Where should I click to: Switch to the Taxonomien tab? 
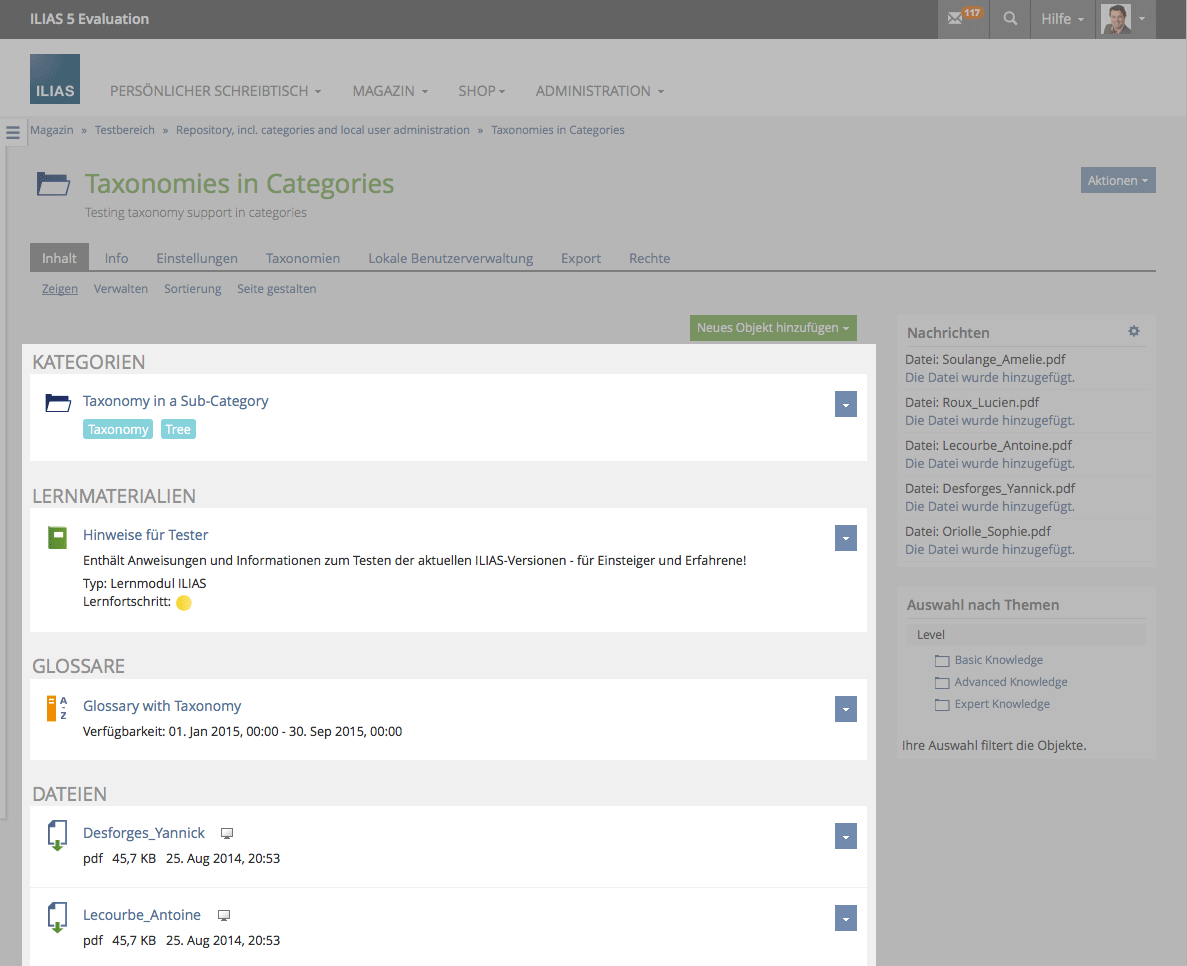(x=302, y=258)
